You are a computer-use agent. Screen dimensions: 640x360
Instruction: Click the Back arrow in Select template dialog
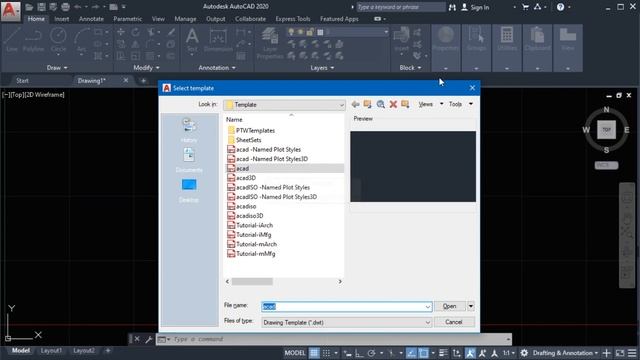(356, 104)
